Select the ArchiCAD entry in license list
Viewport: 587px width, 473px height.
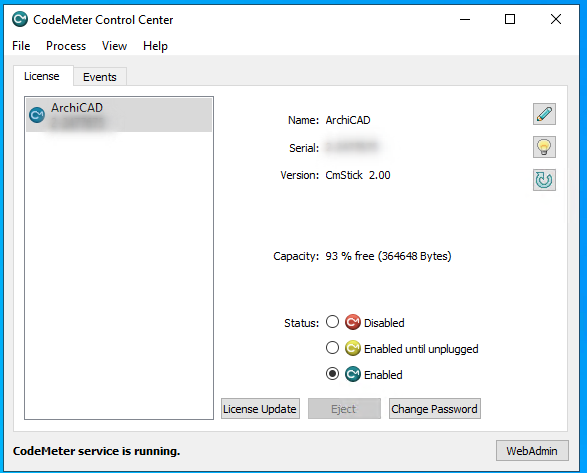pyautogui.click(x=119, y=115)
